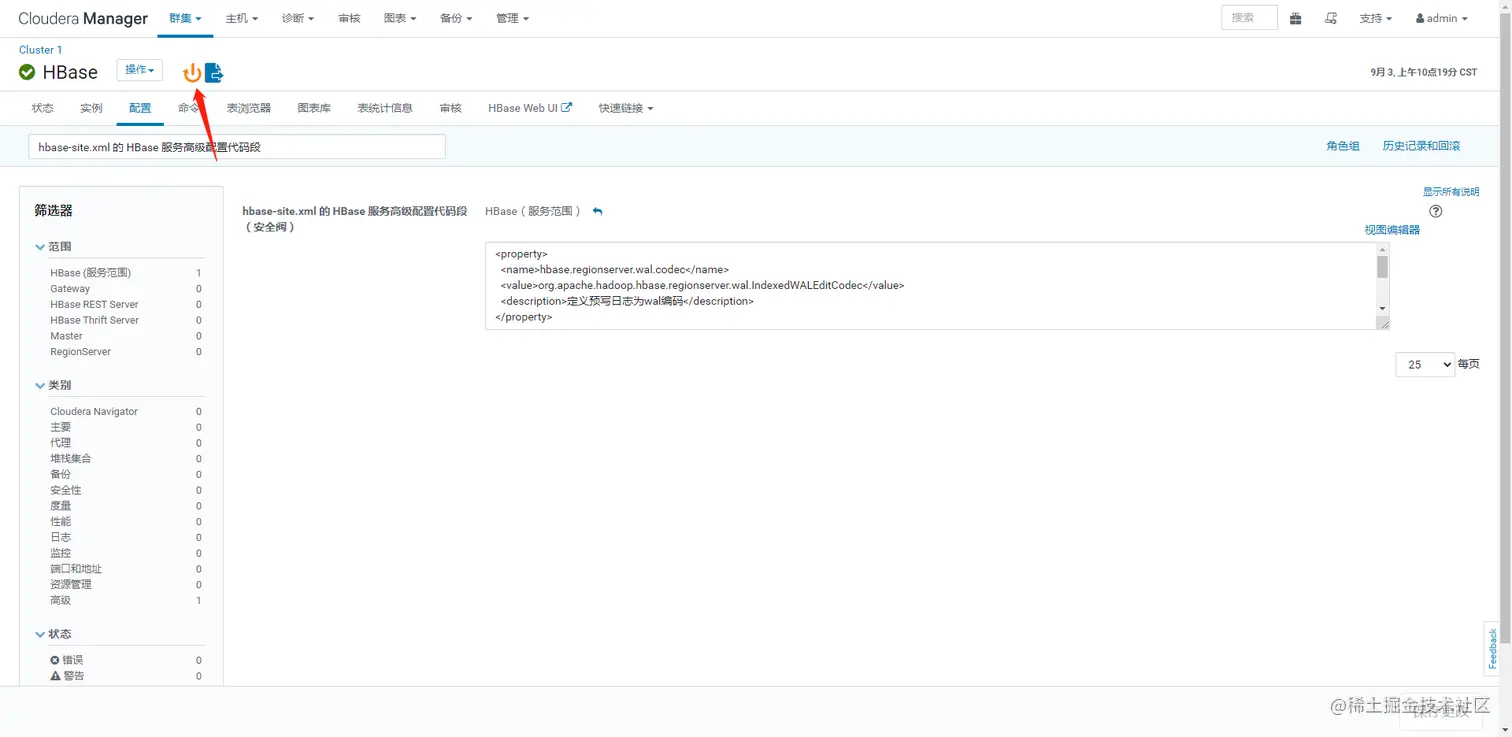This screenshot has height=737, width=1512.
Task: Switch to the 实例 tab
Action: [x=91, y=108]
